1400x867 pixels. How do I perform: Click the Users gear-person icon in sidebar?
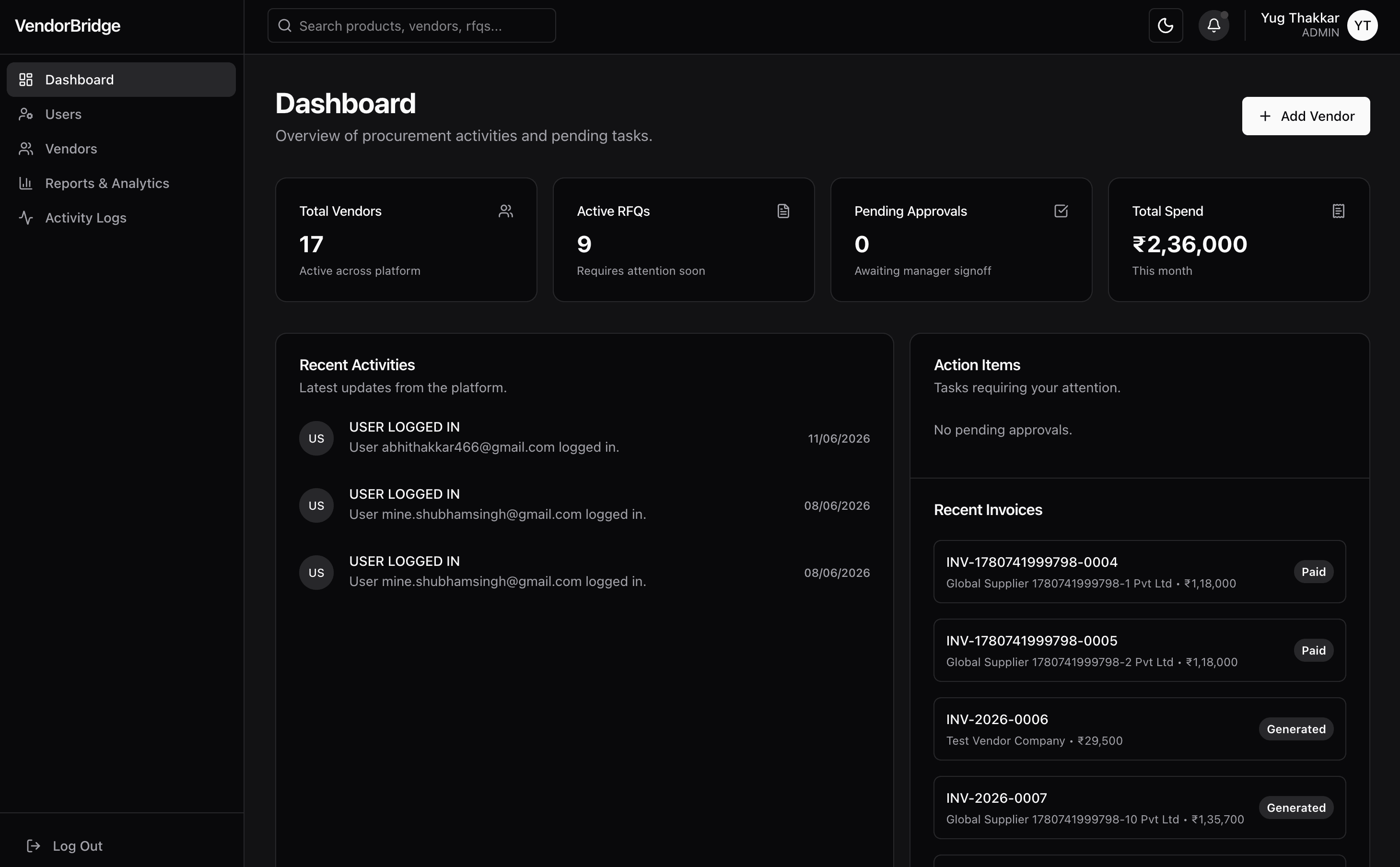click(26, 114)
